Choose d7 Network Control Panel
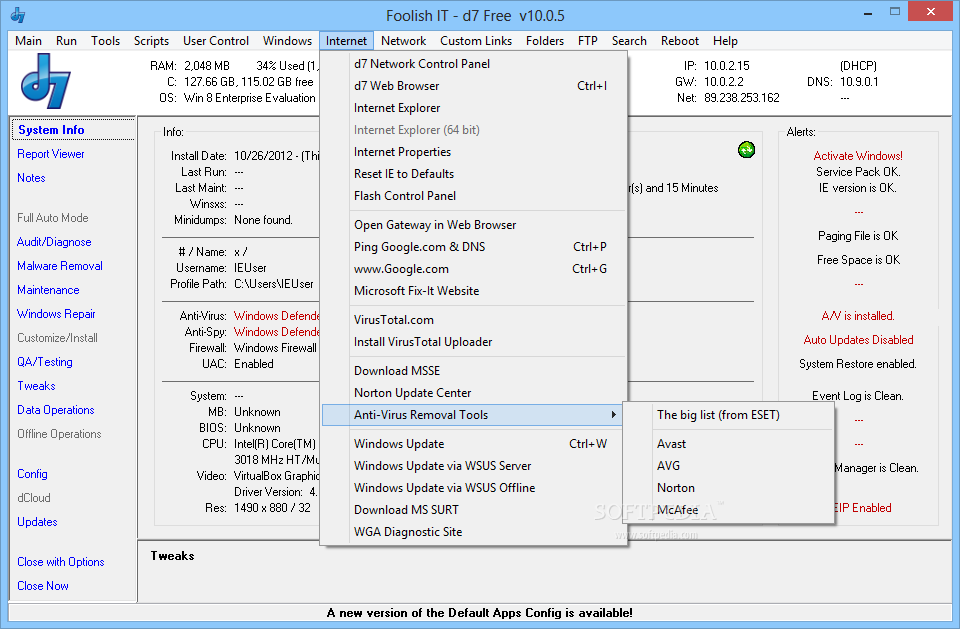This screenshot has width=960, height=629. (474, 64)
